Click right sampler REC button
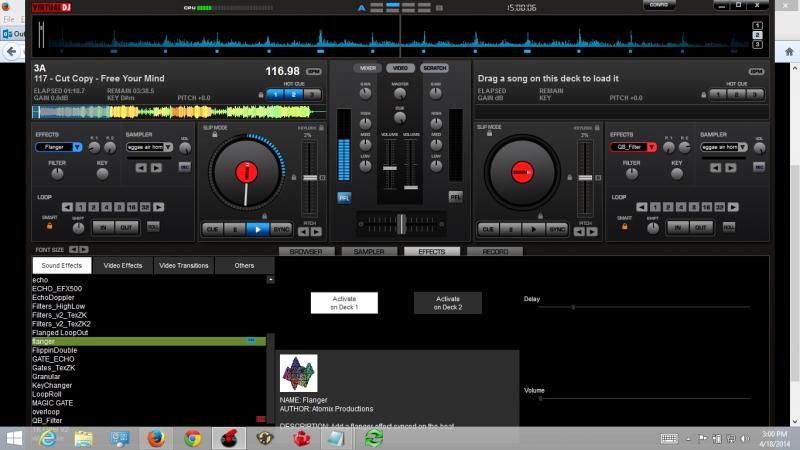 759,167
